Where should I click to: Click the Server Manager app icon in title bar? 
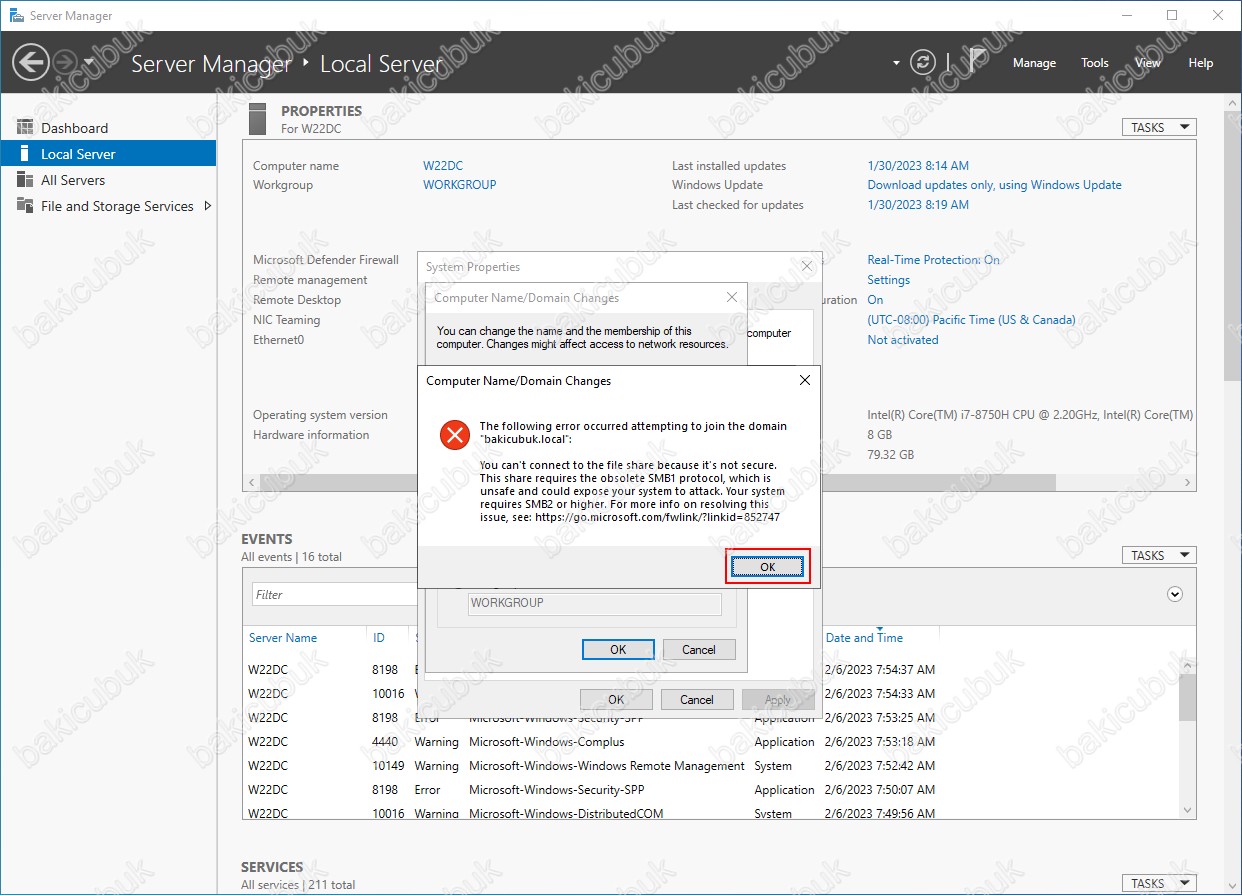[x=16, y=16]
